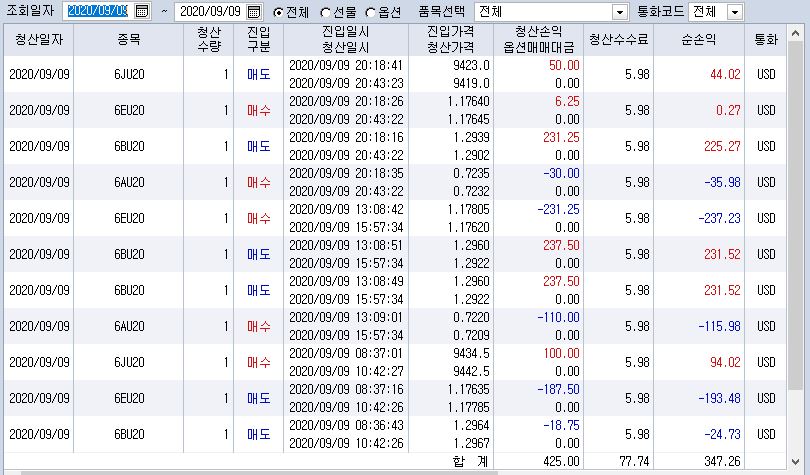Click entry time 2020/09/09 20:18:41
The width and height of the screenshot is (810, 475).
(346, 66)
